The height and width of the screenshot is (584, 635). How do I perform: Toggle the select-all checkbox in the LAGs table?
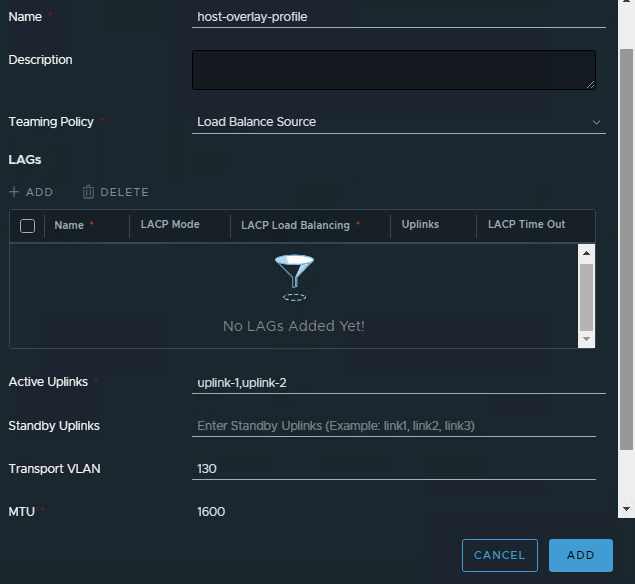28,226
